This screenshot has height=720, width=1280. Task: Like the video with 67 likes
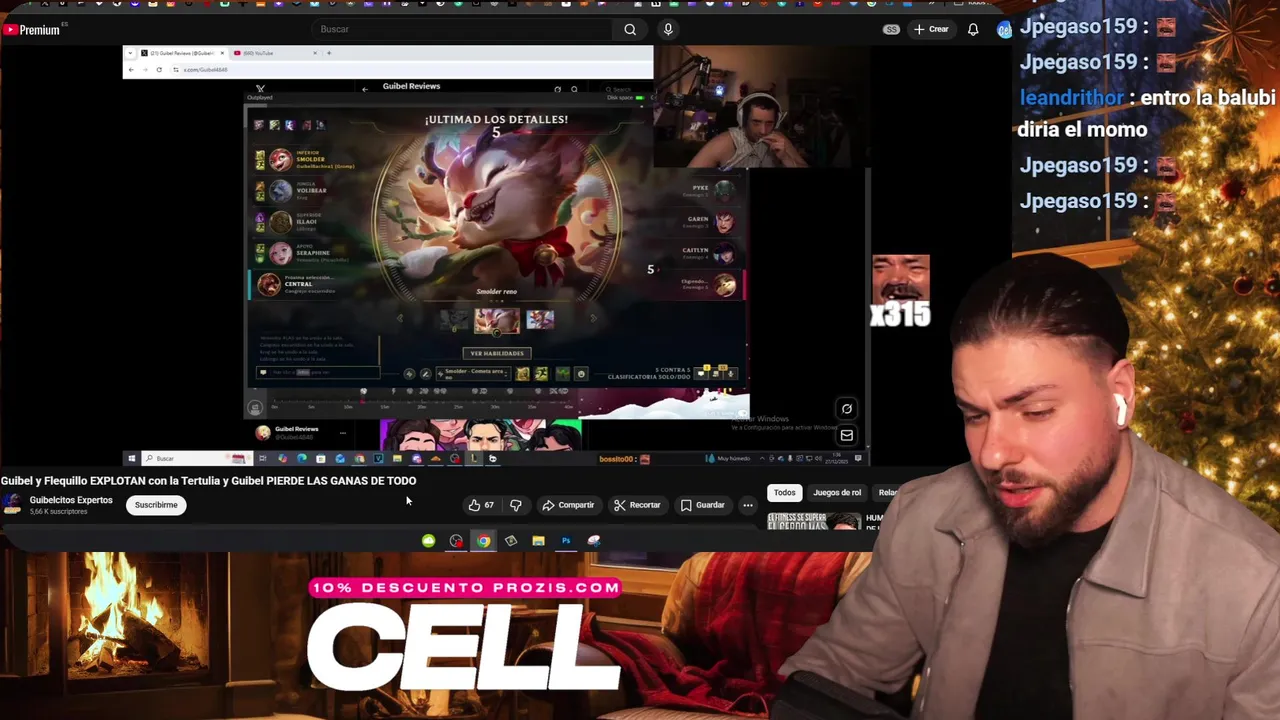tap(481, 505)
